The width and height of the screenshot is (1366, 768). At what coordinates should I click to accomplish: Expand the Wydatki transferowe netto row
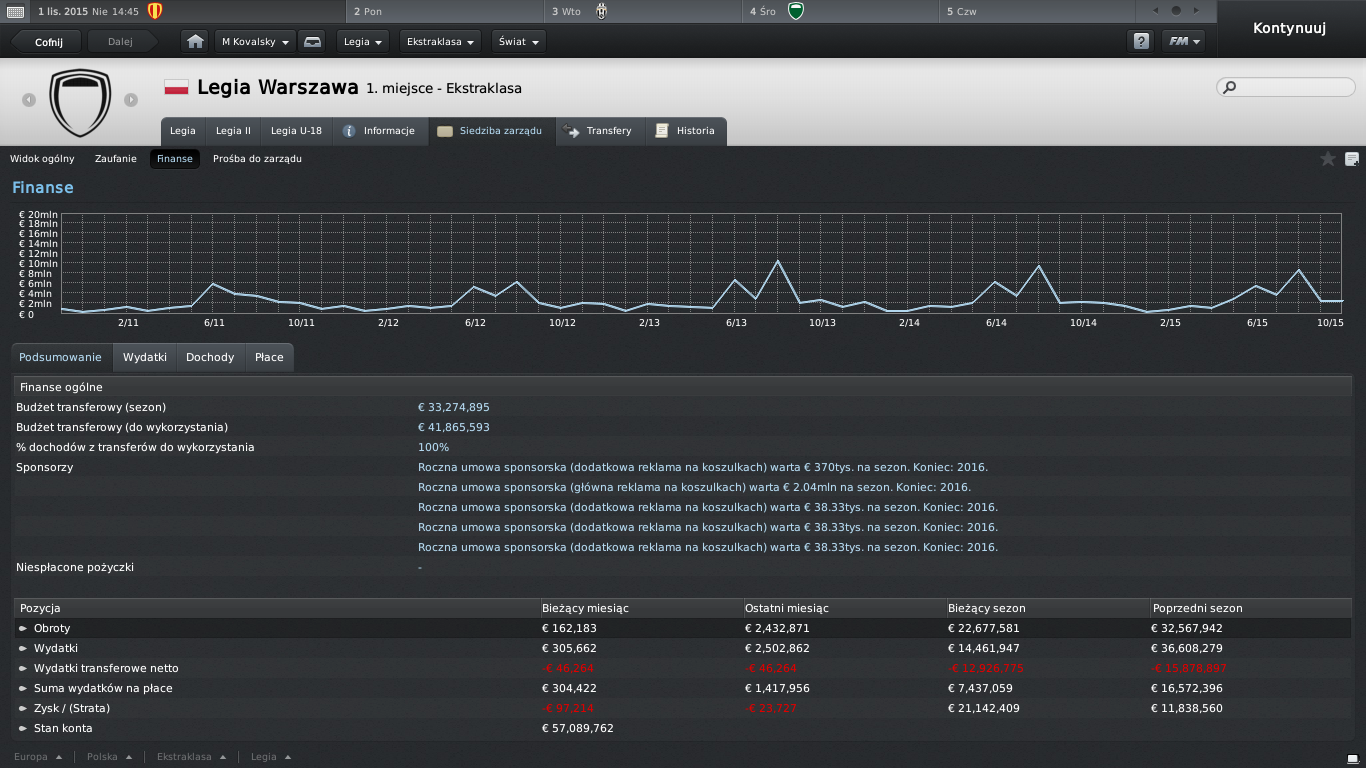[x=23, y=669]
